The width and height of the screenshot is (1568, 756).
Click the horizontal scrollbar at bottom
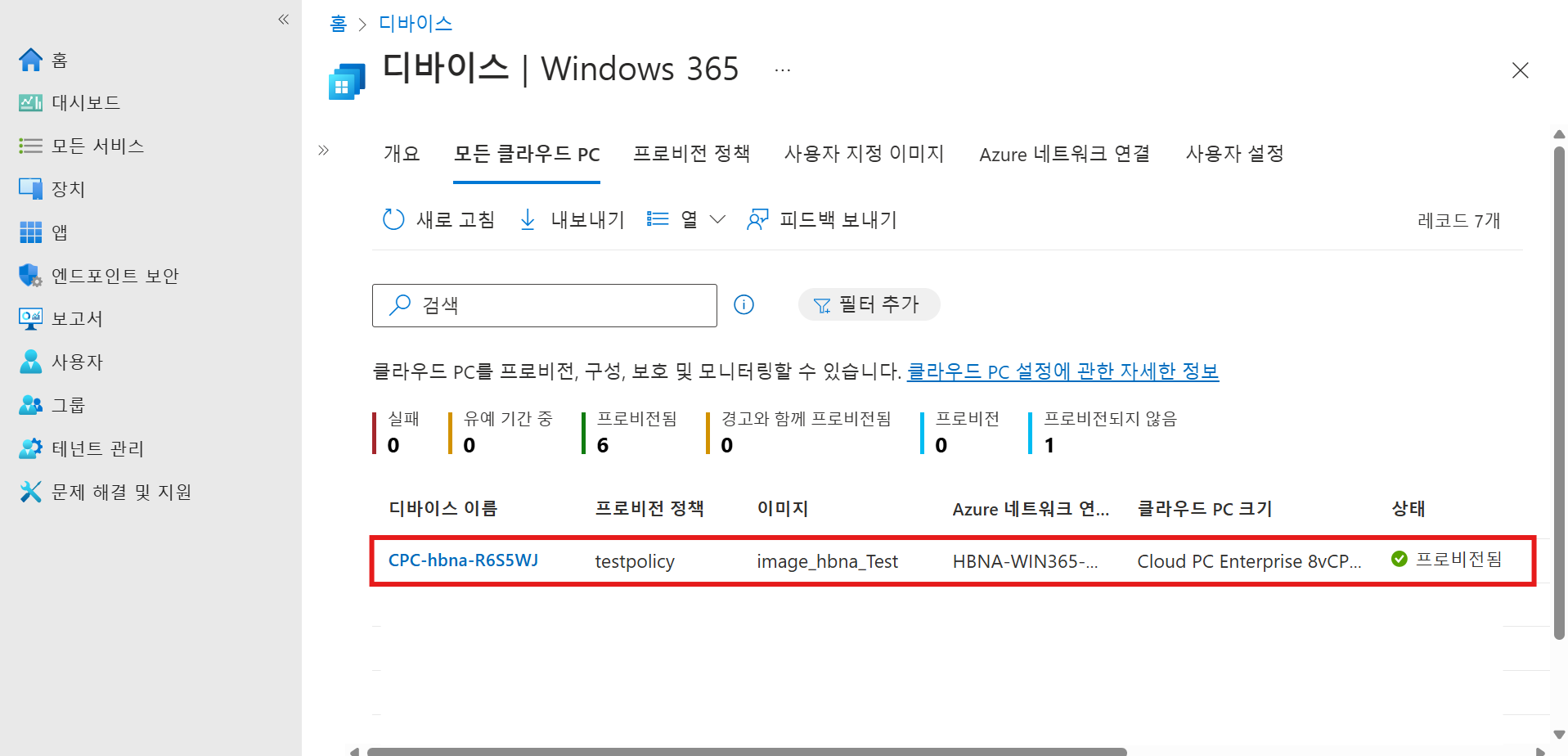pos(747,751)
